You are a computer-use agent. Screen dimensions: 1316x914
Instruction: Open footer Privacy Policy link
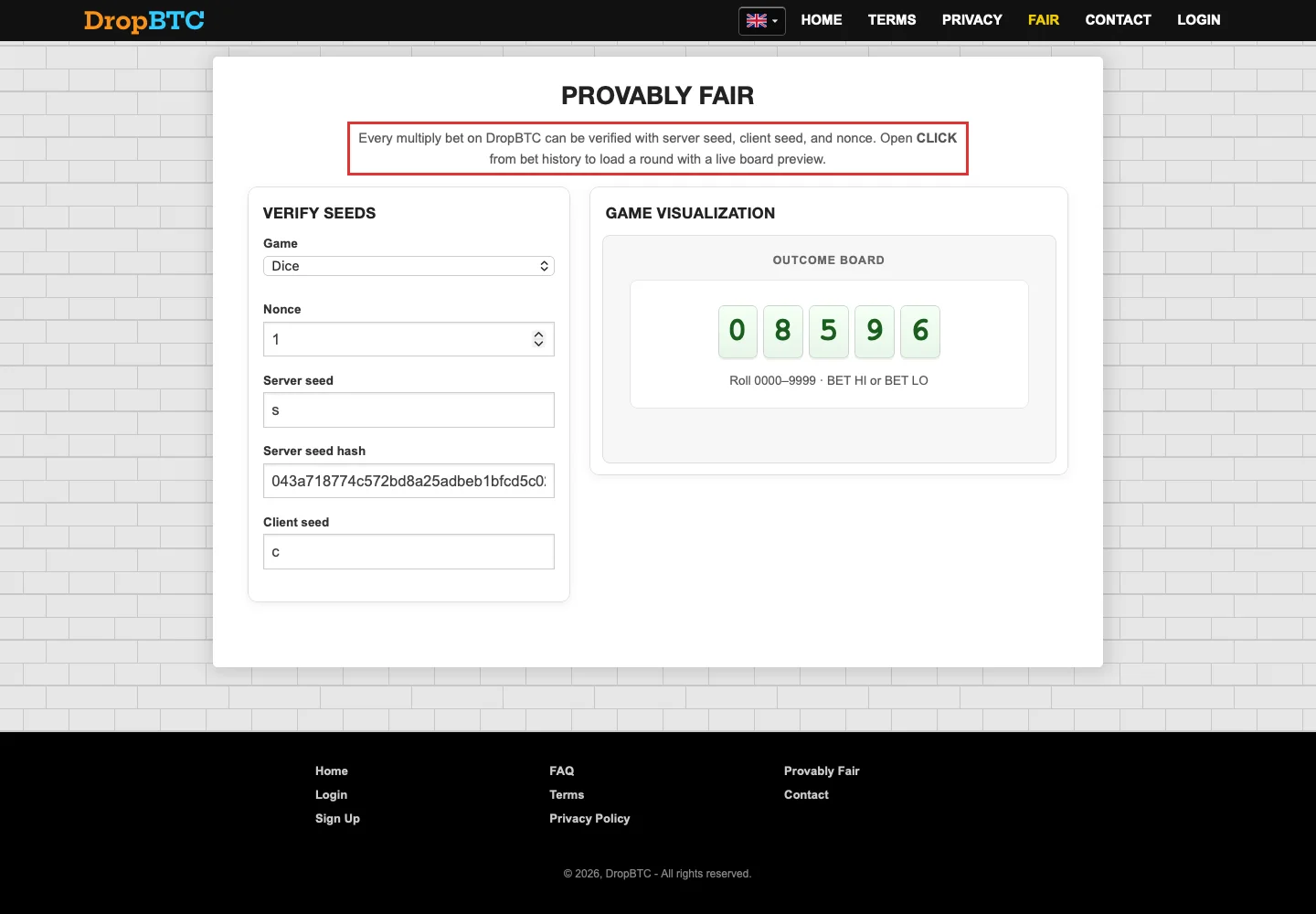[x=589, y=819]
